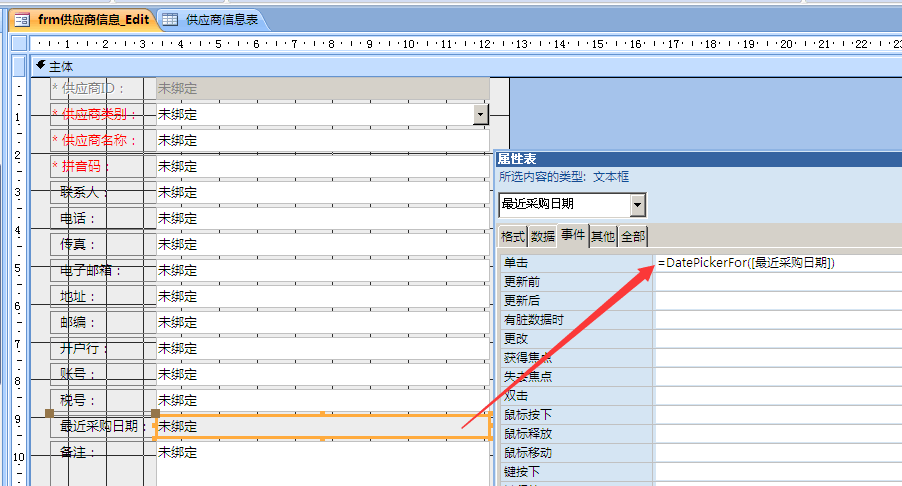The image size is (902, 486).
Task: Select the 其他 property tab
Action: (602, 236)
